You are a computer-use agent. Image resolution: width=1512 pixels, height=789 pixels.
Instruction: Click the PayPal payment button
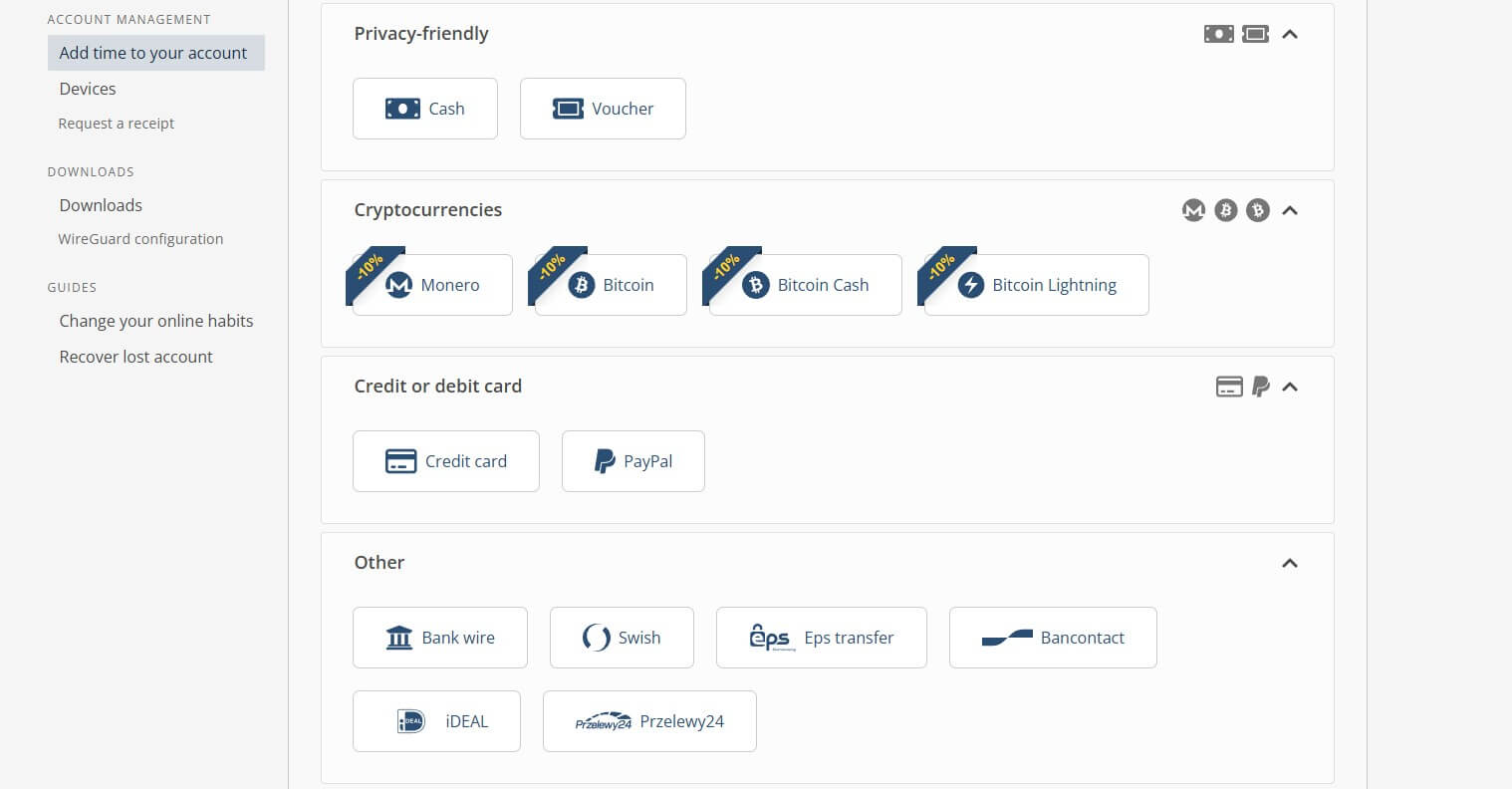(x=632, y=460)
